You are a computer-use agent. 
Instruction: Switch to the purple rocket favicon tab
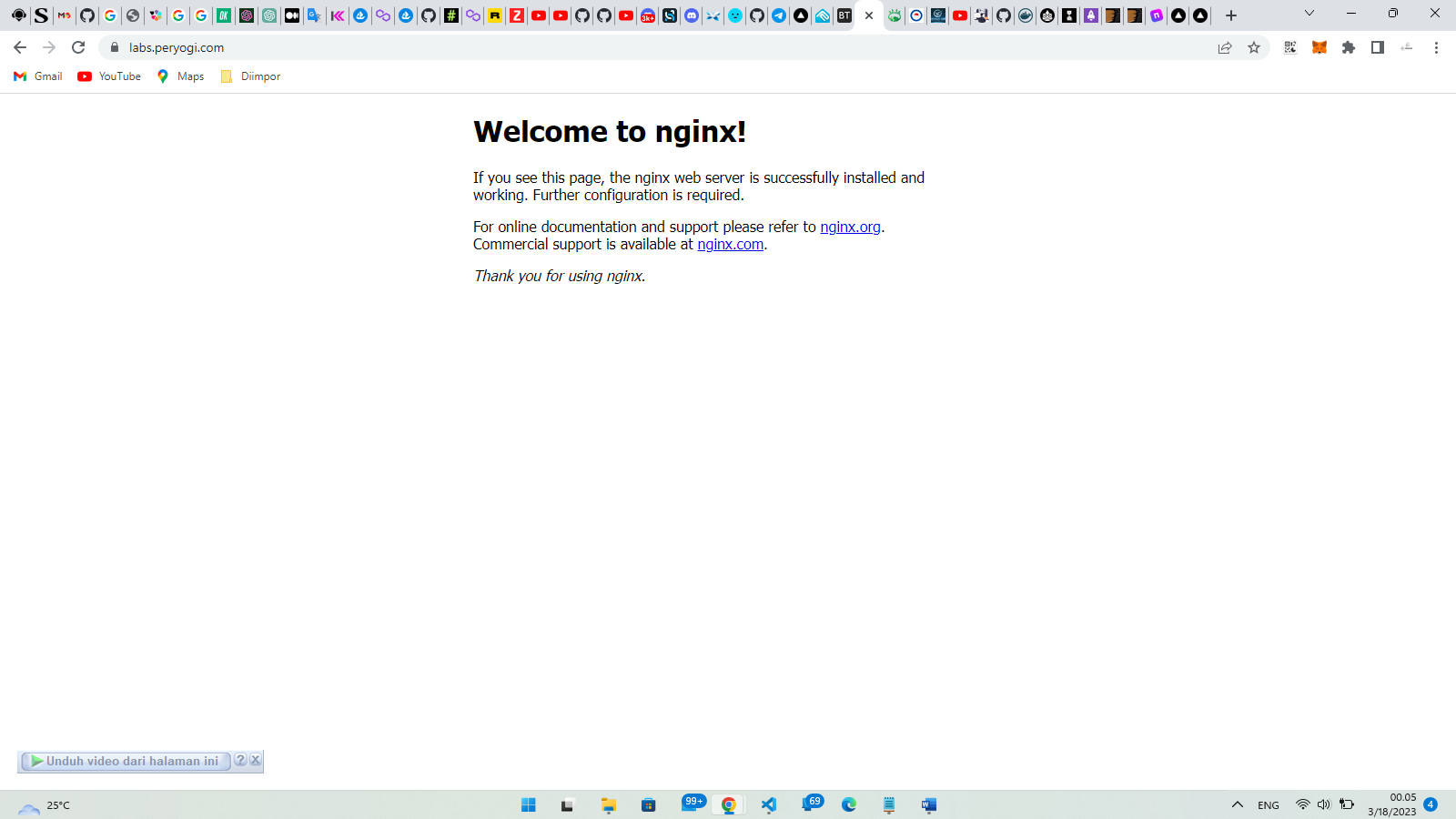pyautogui.click(x=1090, y=15)
